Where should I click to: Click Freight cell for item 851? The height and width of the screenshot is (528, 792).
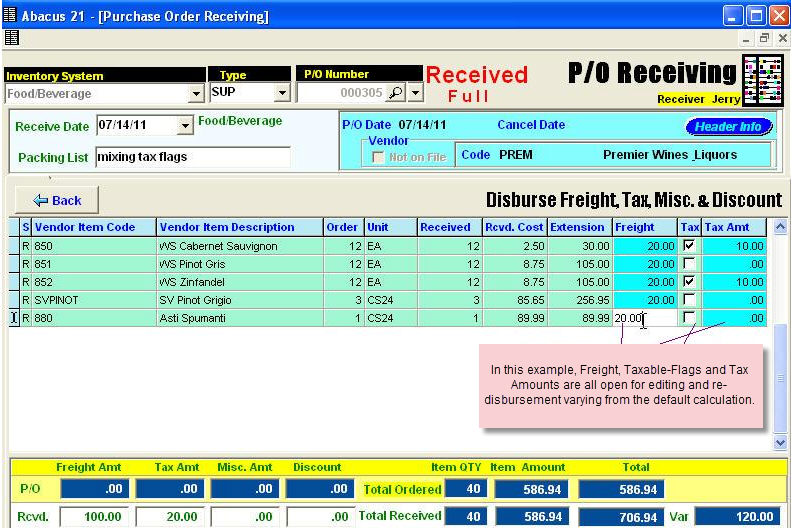tap(645, 264)
